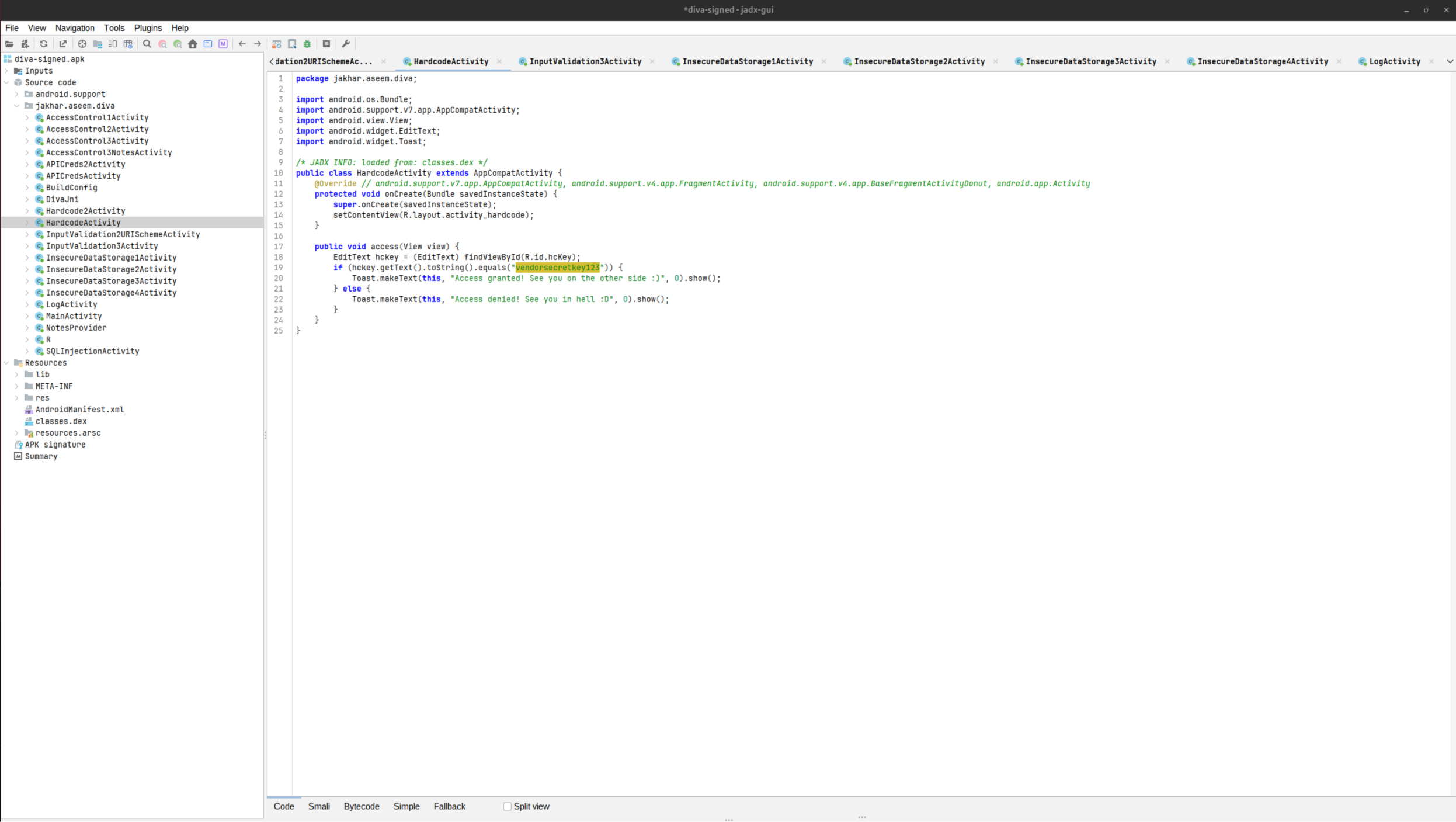The height and width of the screenshot is (822, 1456).
Task: Click the Sync with editor target icon
Action: pos(82,44)
